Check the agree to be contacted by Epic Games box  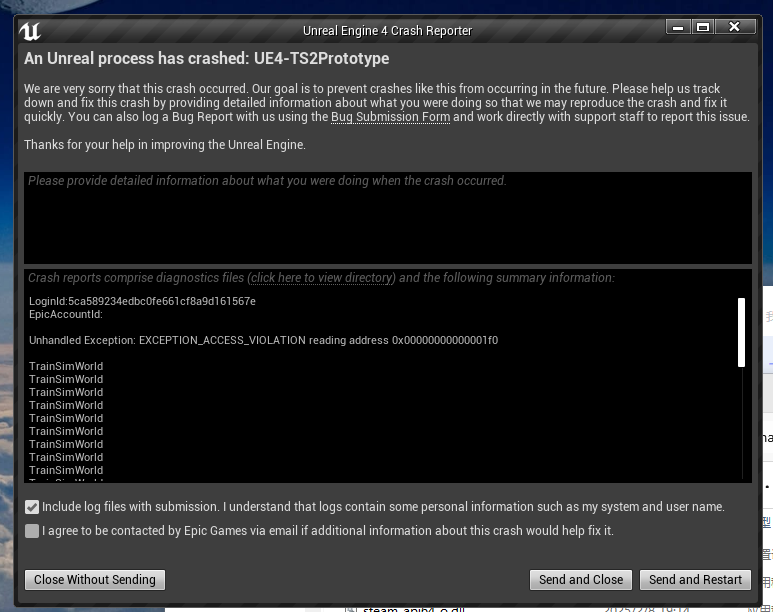tap(33, 531)
